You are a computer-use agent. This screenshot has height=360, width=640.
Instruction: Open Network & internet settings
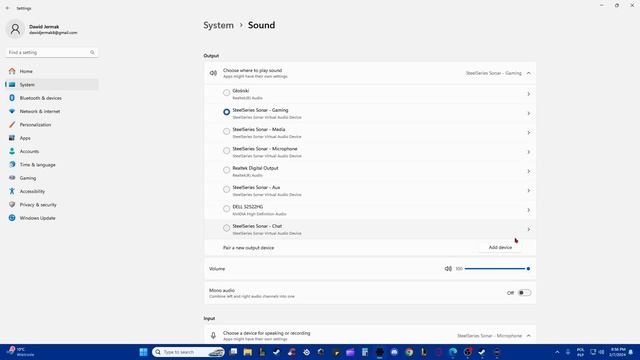click(52, 111)
